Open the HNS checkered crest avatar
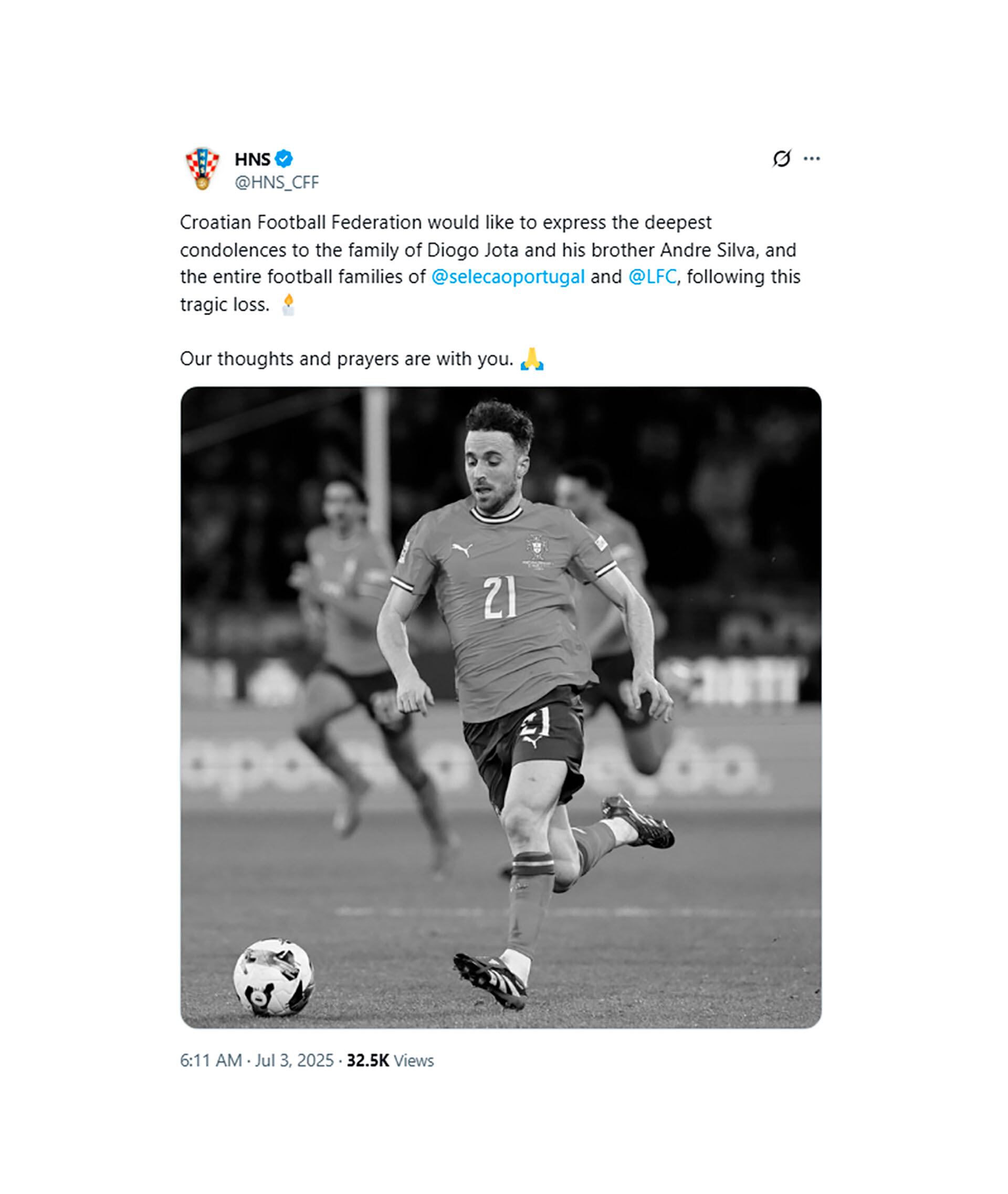Viewport: 1008px width, 1194px height. point(202,169)
